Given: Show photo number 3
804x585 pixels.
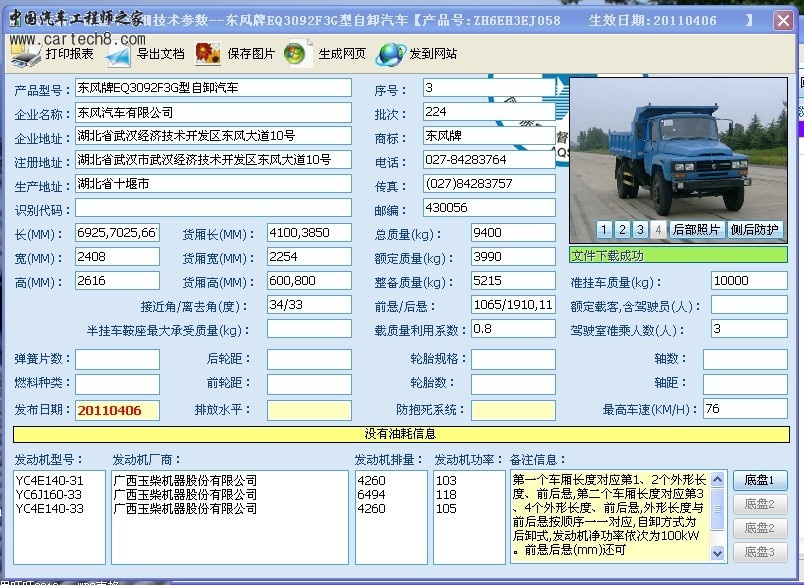Looking at the screenshot, I should pos(640,230).
